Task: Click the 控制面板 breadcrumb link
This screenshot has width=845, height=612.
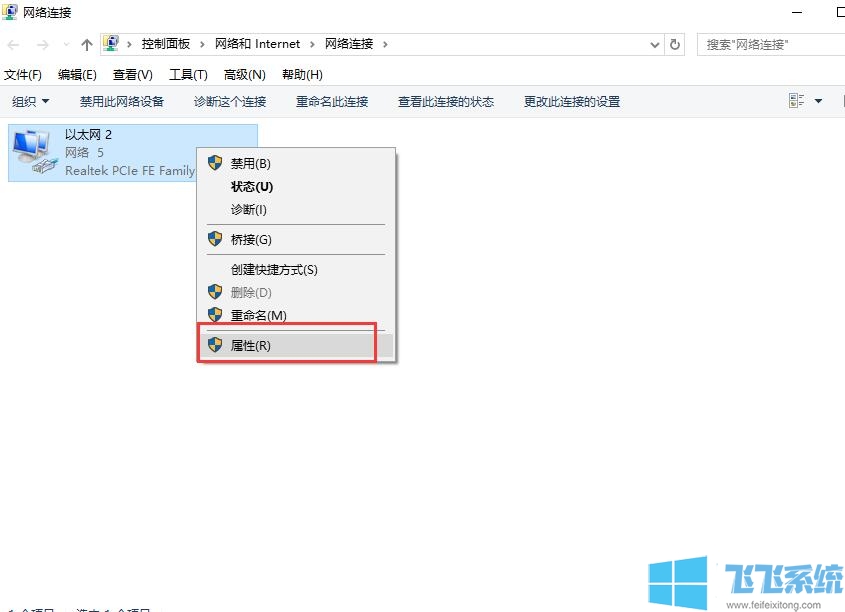Action: tap(167, 43)
